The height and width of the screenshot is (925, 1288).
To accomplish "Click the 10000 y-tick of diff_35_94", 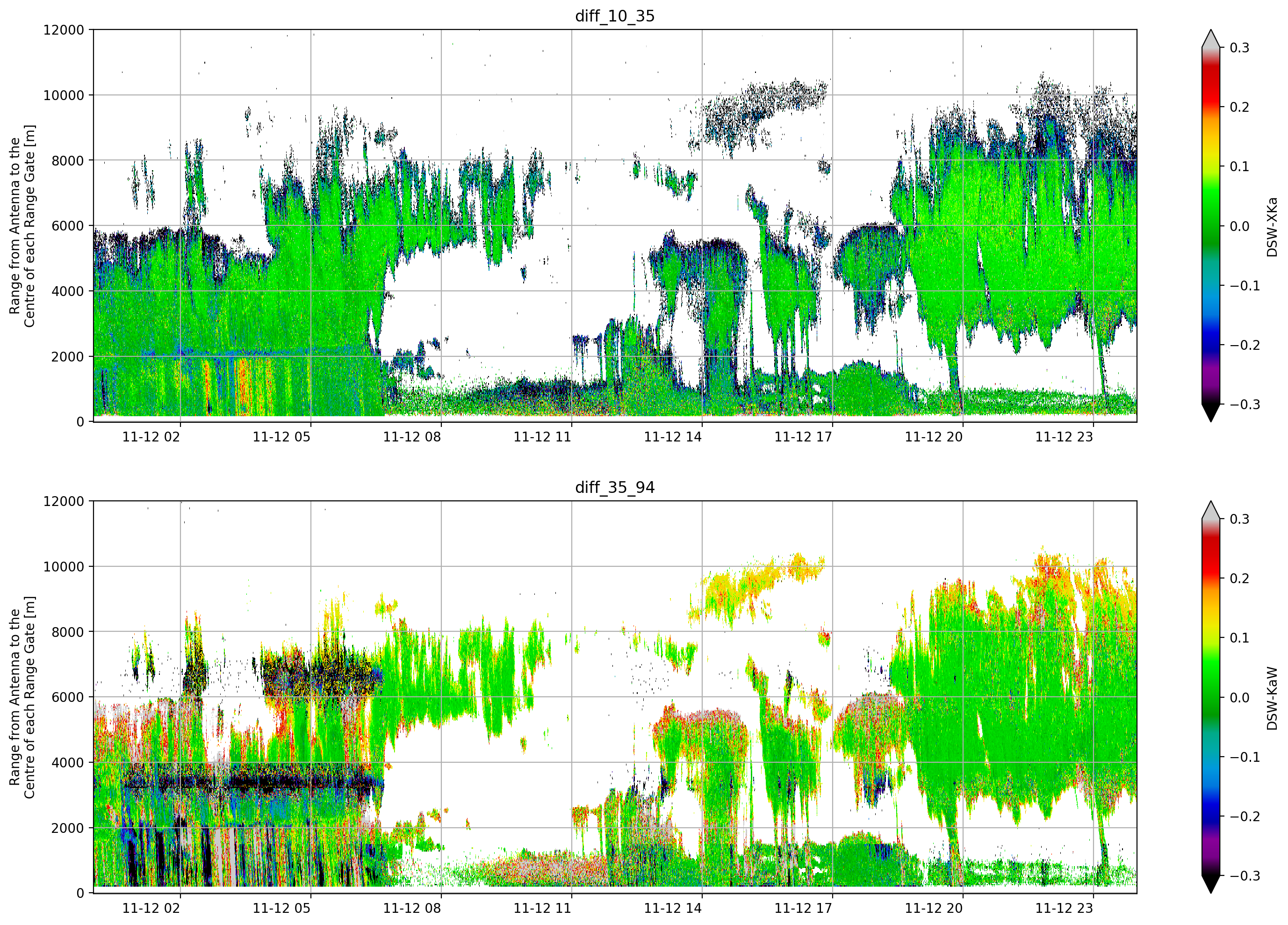I will [64, 567].
